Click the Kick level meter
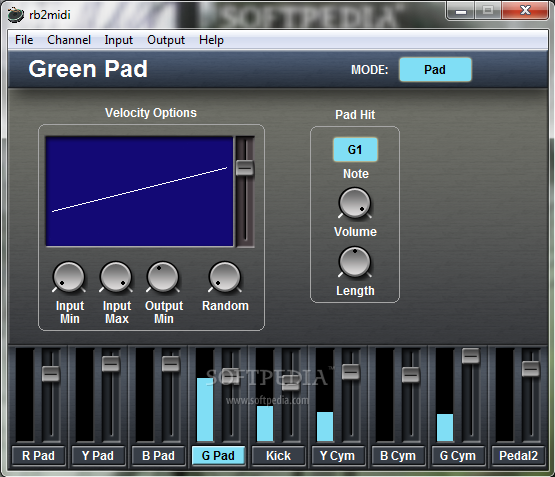 click(265, 395)
